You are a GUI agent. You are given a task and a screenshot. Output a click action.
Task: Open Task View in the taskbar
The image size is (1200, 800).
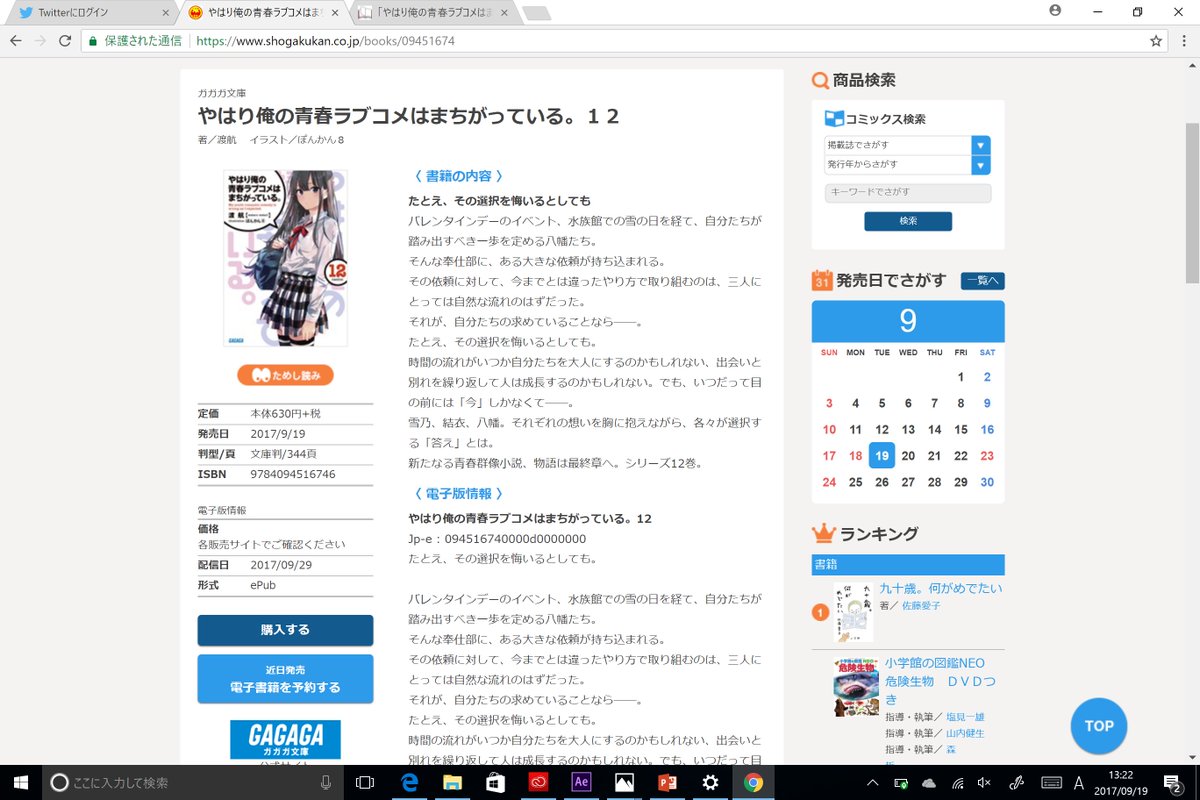click(365, 782)
